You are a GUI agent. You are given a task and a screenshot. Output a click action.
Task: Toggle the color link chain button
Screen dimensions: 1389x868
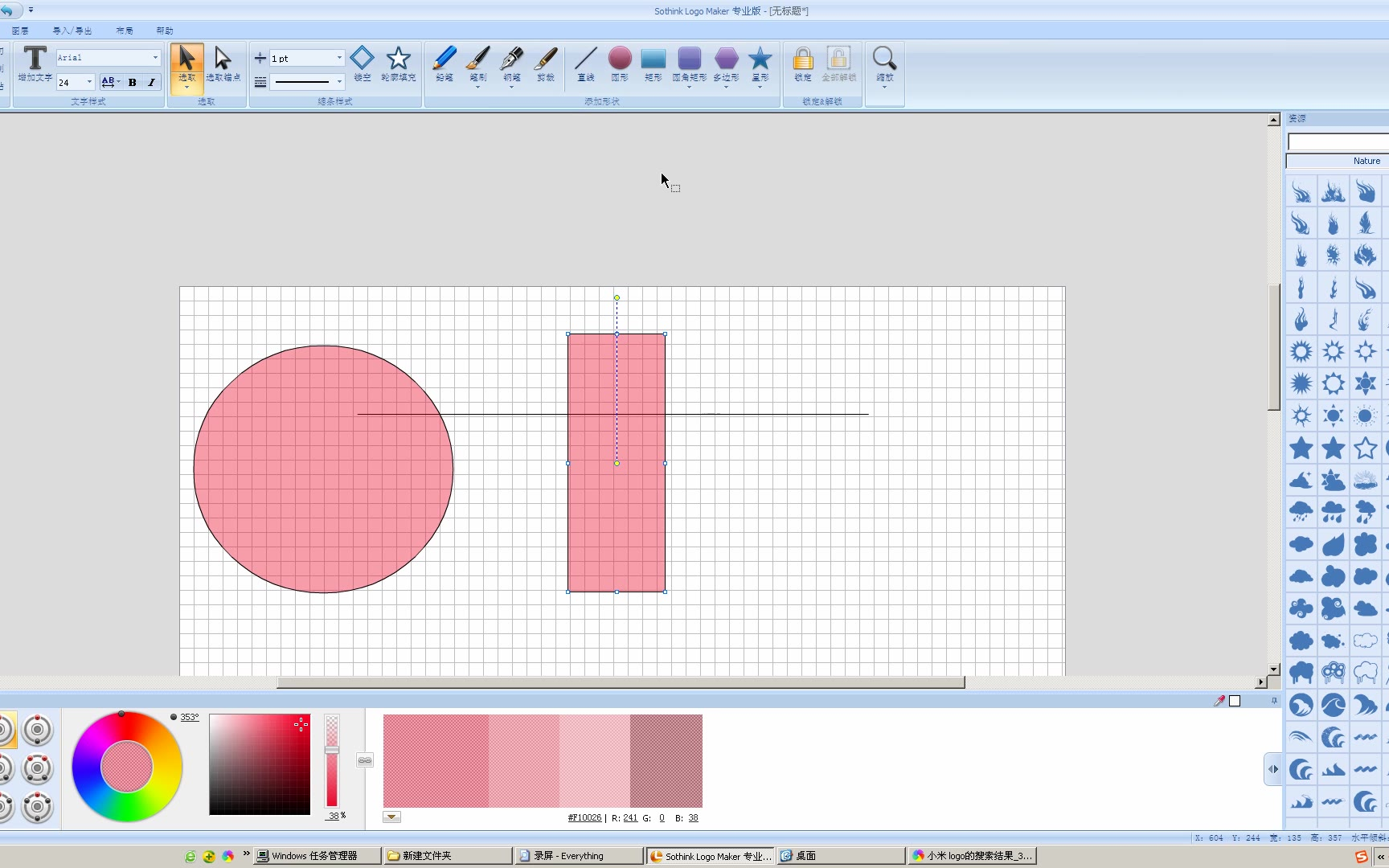point(365,760)
